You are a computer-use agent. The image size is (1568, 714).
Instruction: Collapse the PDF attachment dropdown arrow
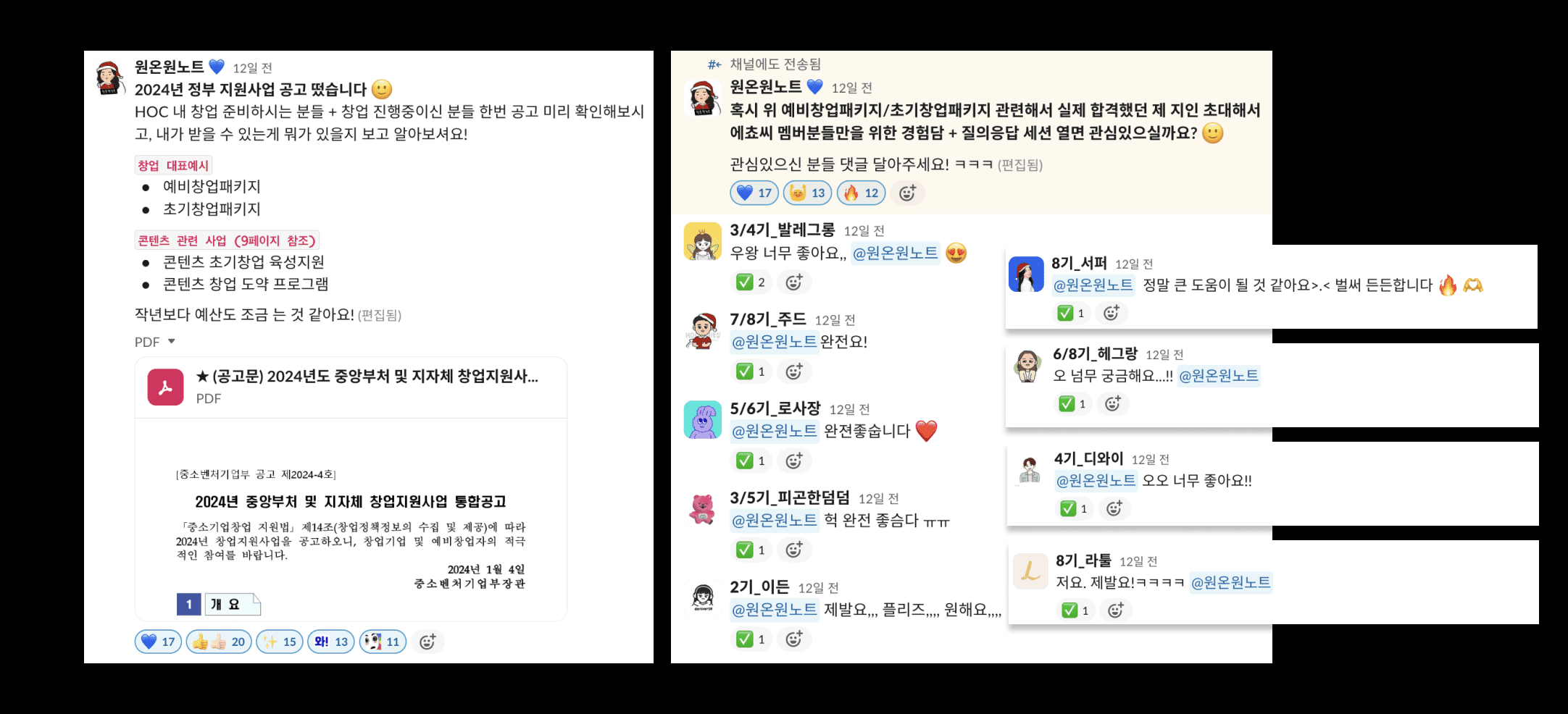tap(172, 341)
